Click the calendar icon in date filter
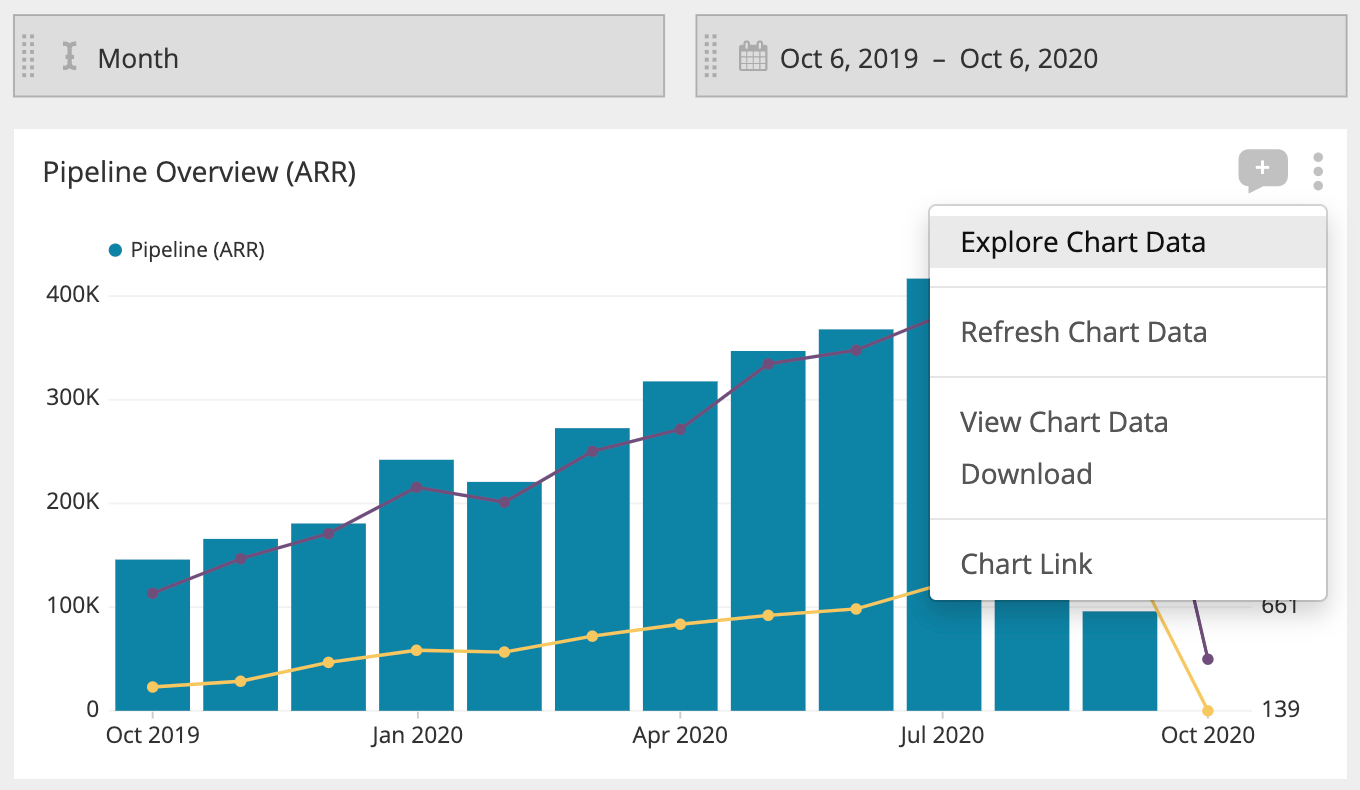The height and width of the screenshot is (790, 1360). [753, 56]
